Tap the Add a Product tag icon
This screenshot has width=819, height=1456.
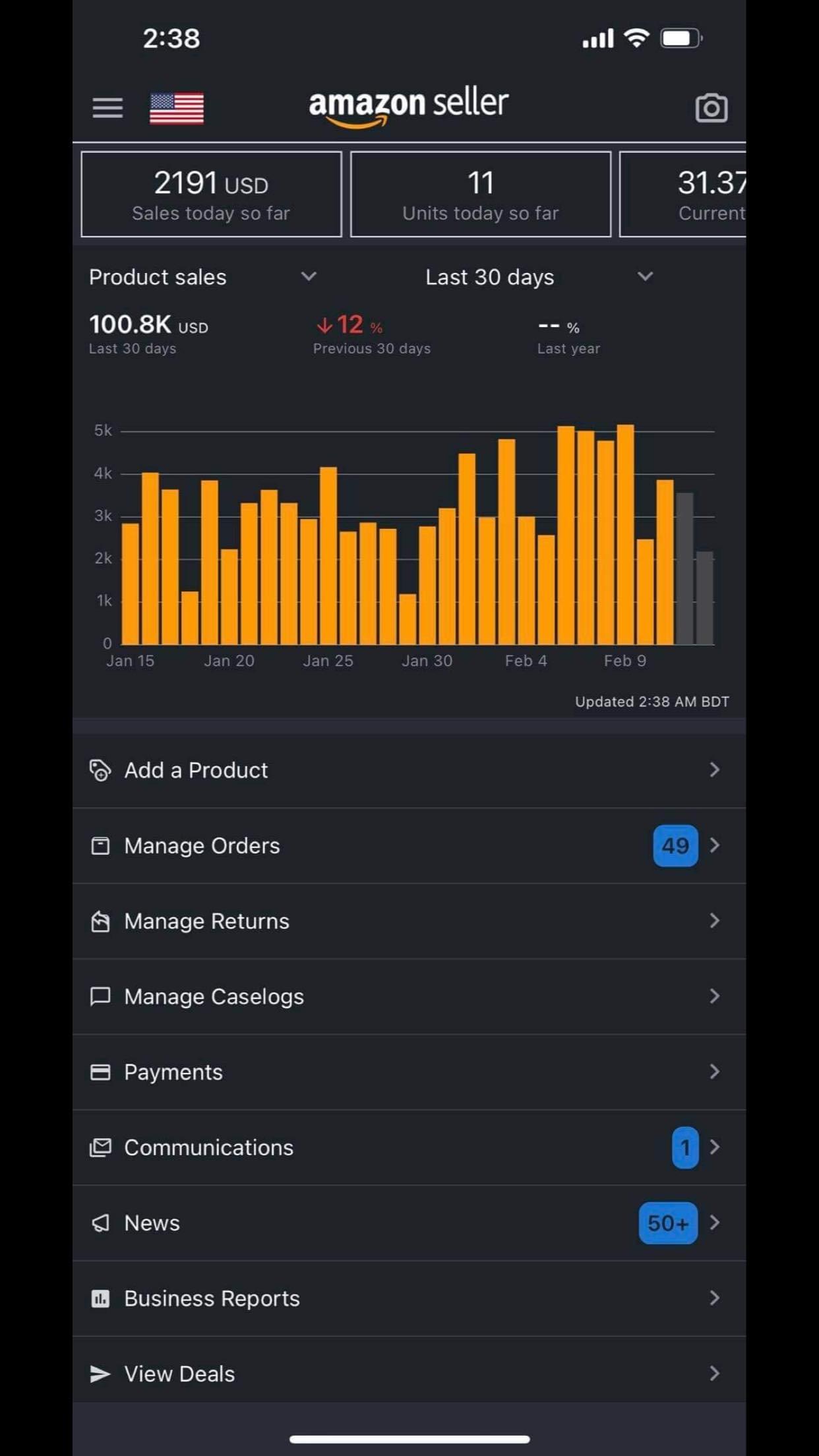pyautogui.click(x=100, y=770)
